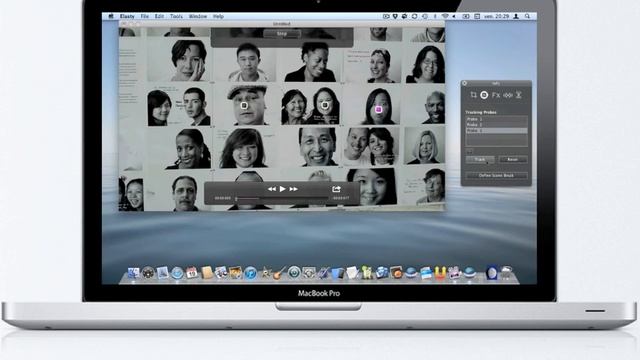
Task: Click the clock showing 20:29
Action: (496, 16)
